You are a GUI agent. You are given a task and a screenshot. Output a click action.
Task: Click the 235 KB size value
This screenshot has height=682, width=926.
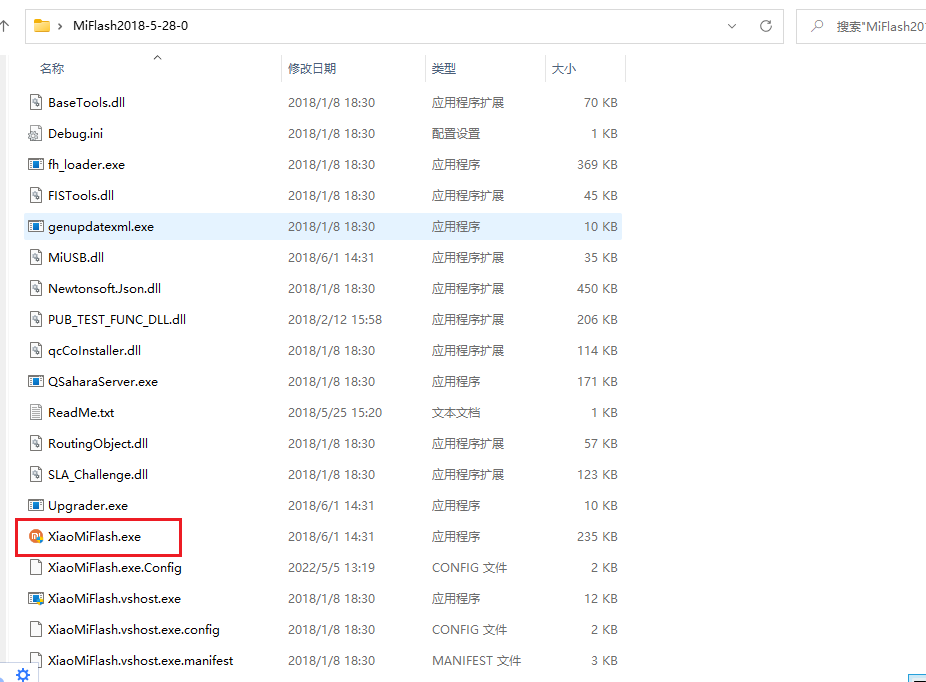597,536
